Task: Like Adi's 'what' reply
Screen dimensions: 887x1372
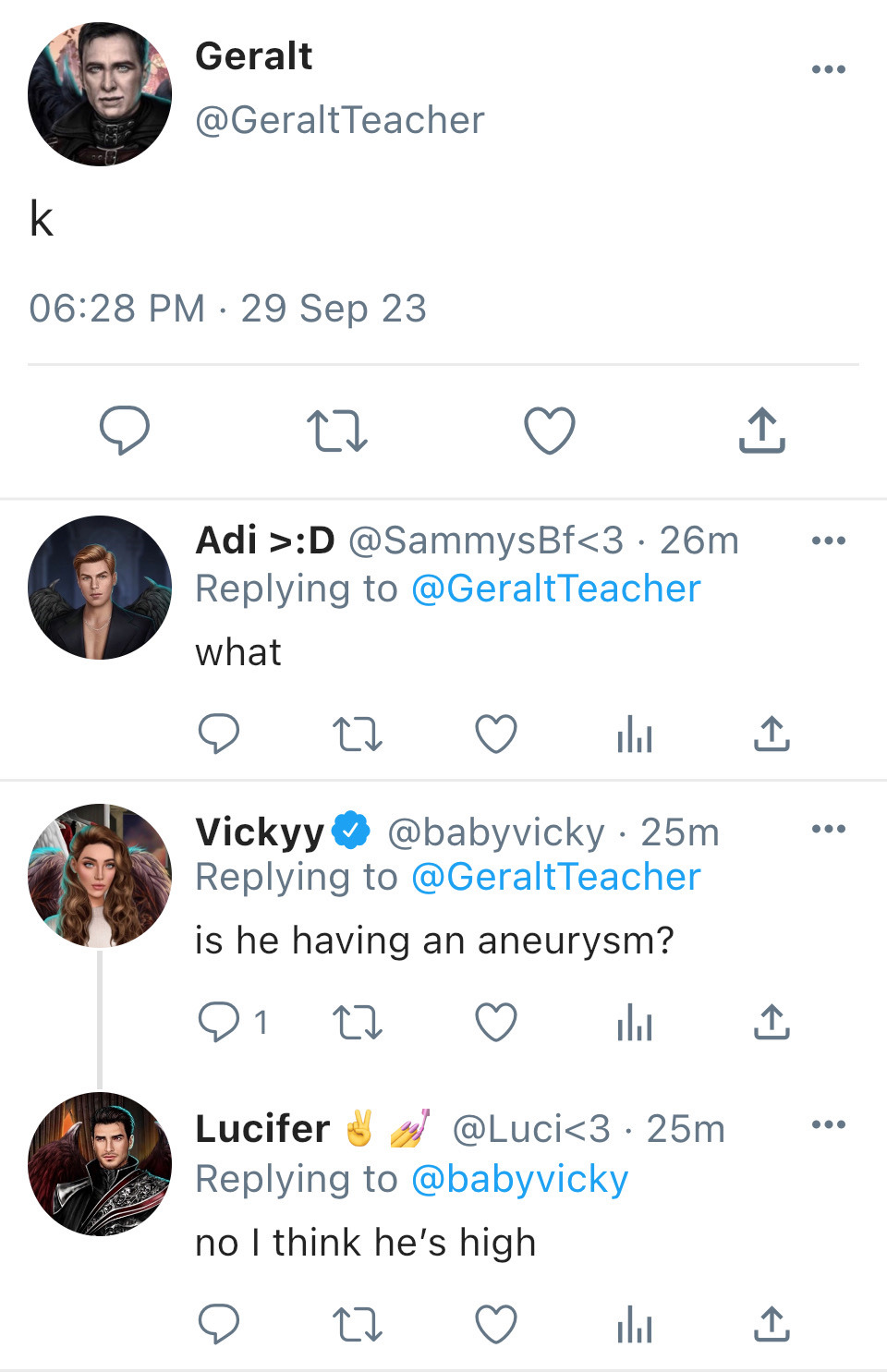Action: pyautogui.click(x=495, y=735)
